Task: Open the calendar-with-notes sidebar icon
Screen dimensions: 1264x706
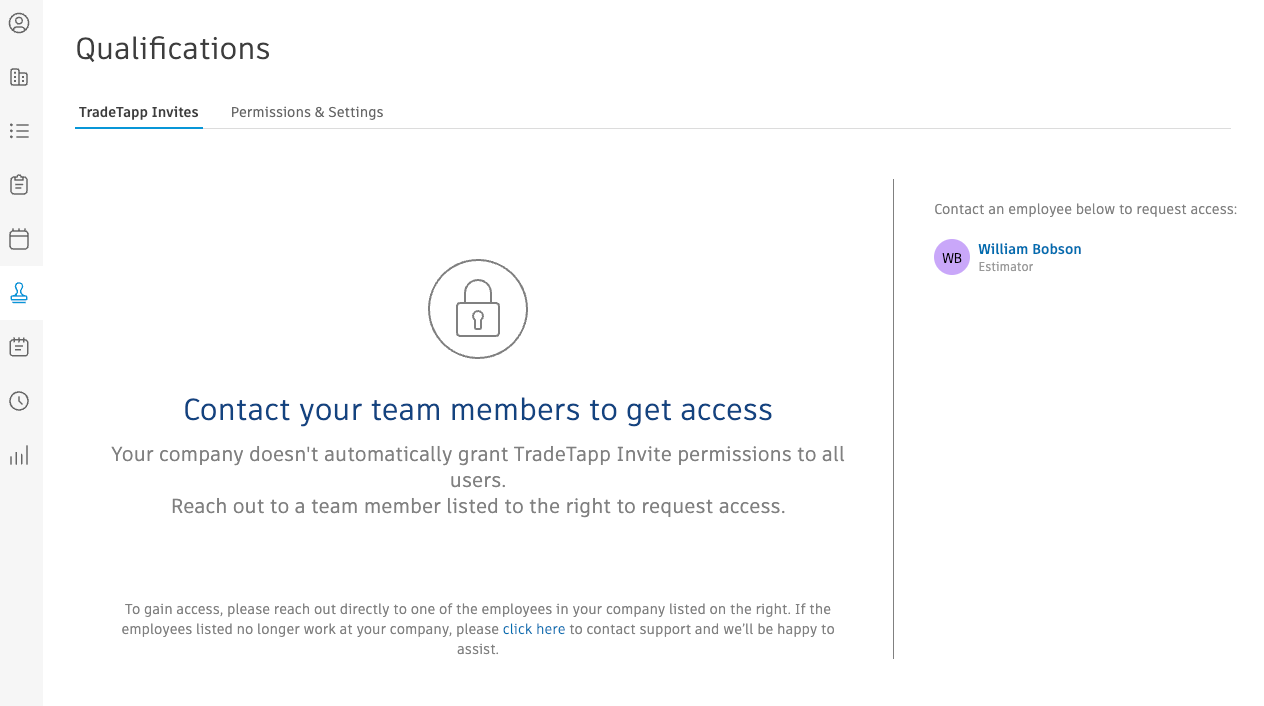Action: coord(19,347)
